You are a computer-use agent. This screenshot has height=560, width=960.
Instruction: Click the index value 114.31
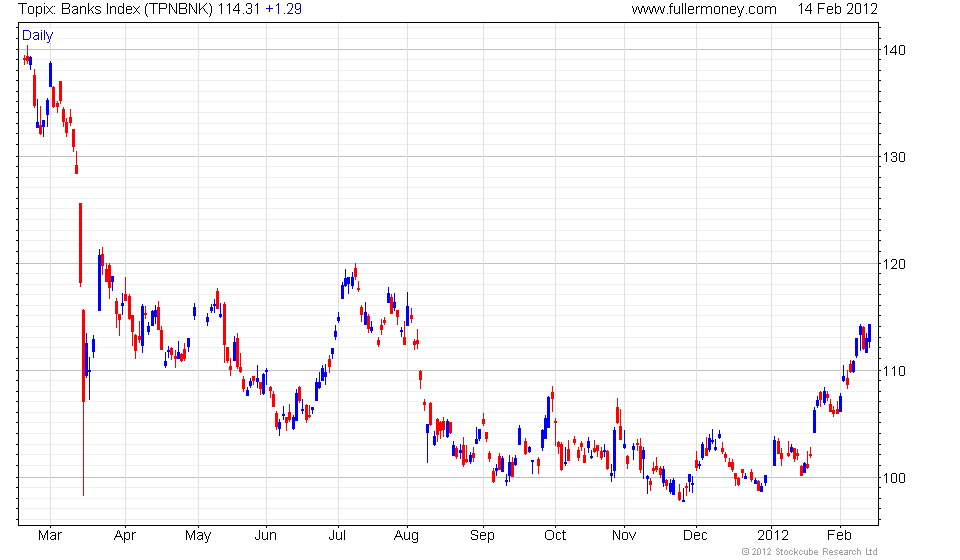coord(239,9)
